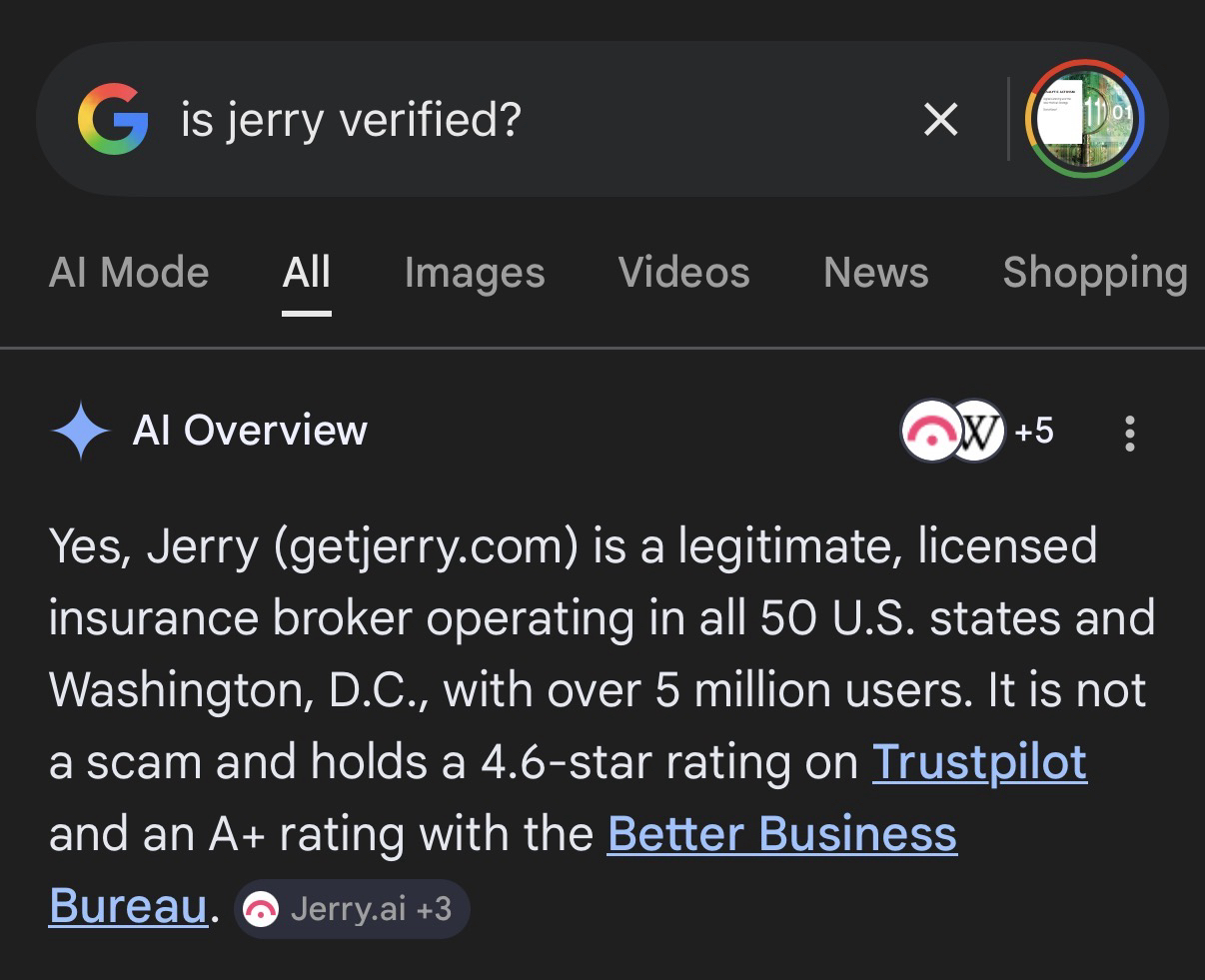
Task: Switch to the Images tab
Action: pos(475,273)
